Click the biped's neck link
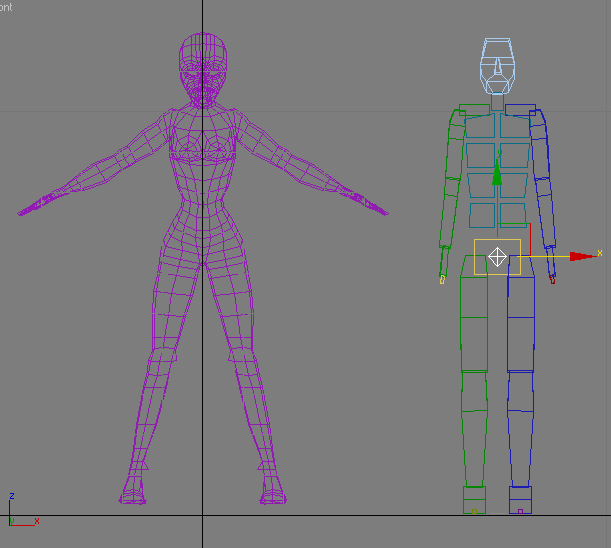The height and width of the screenshot is (548, 611). [x=497, y=101]
